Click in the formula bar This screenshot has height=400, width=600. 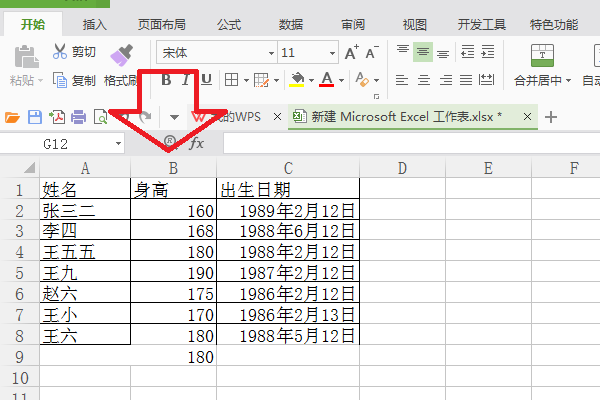pos(411,144)
